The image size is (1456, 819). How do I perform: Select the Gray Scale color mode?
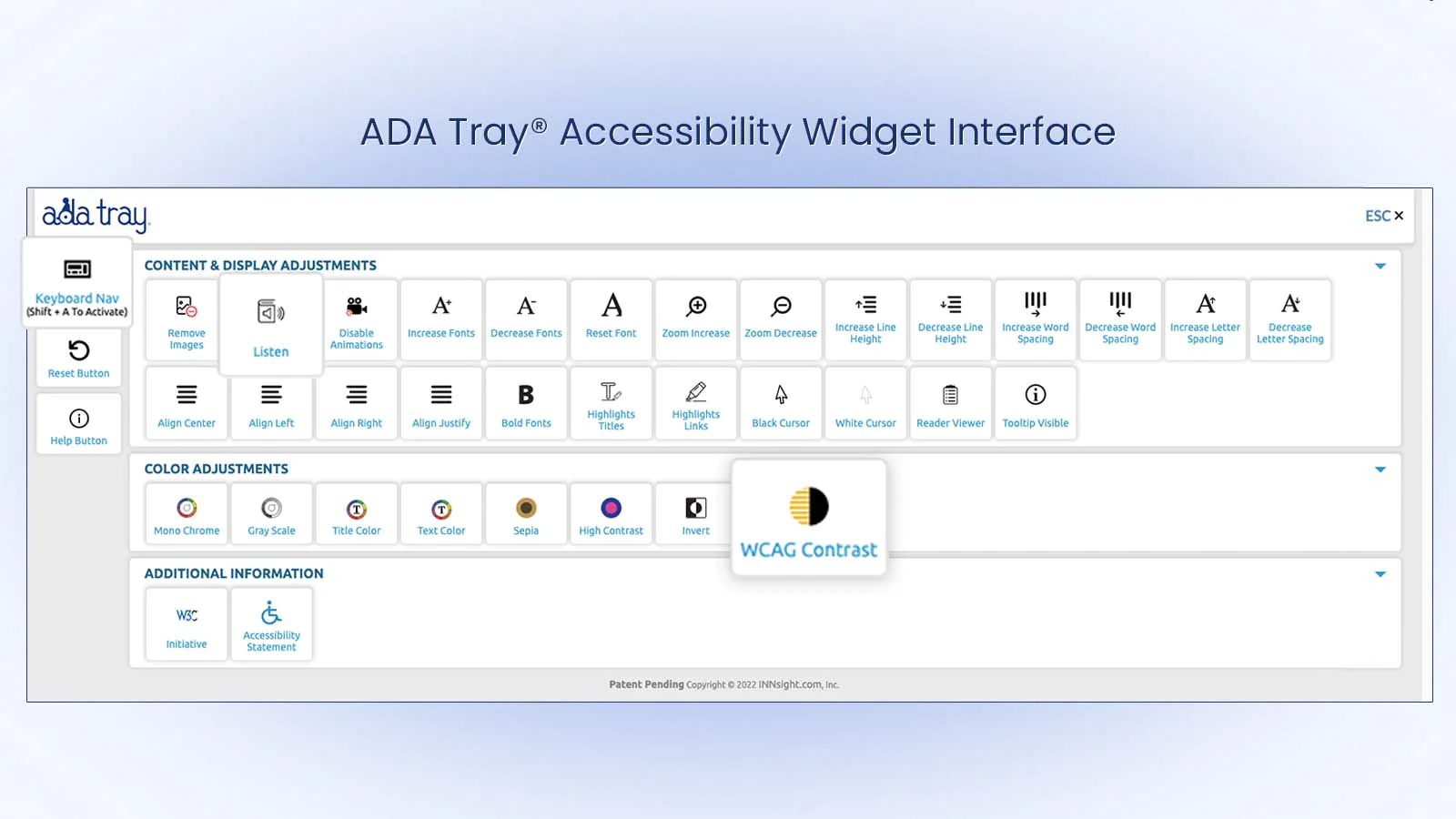[271, 514]
